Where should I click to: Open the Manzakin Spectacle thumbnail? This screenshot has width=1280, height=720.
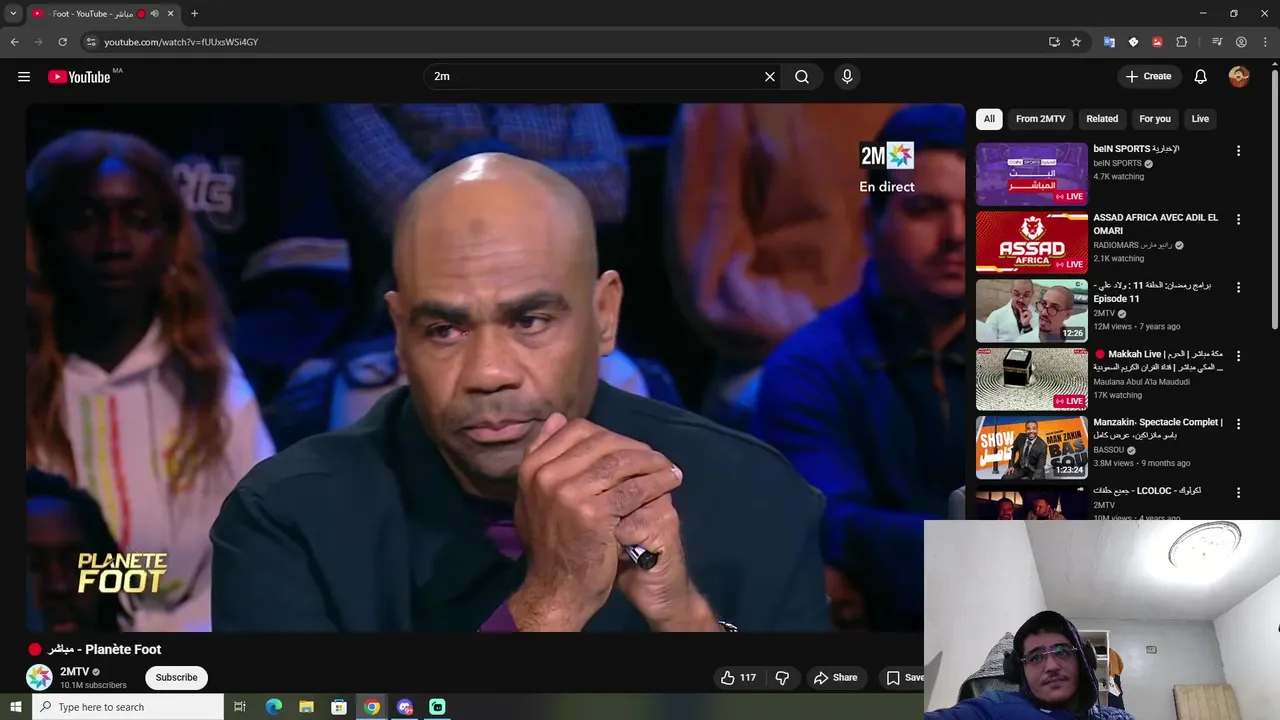pyautogui.click(x=1031, y=448)
